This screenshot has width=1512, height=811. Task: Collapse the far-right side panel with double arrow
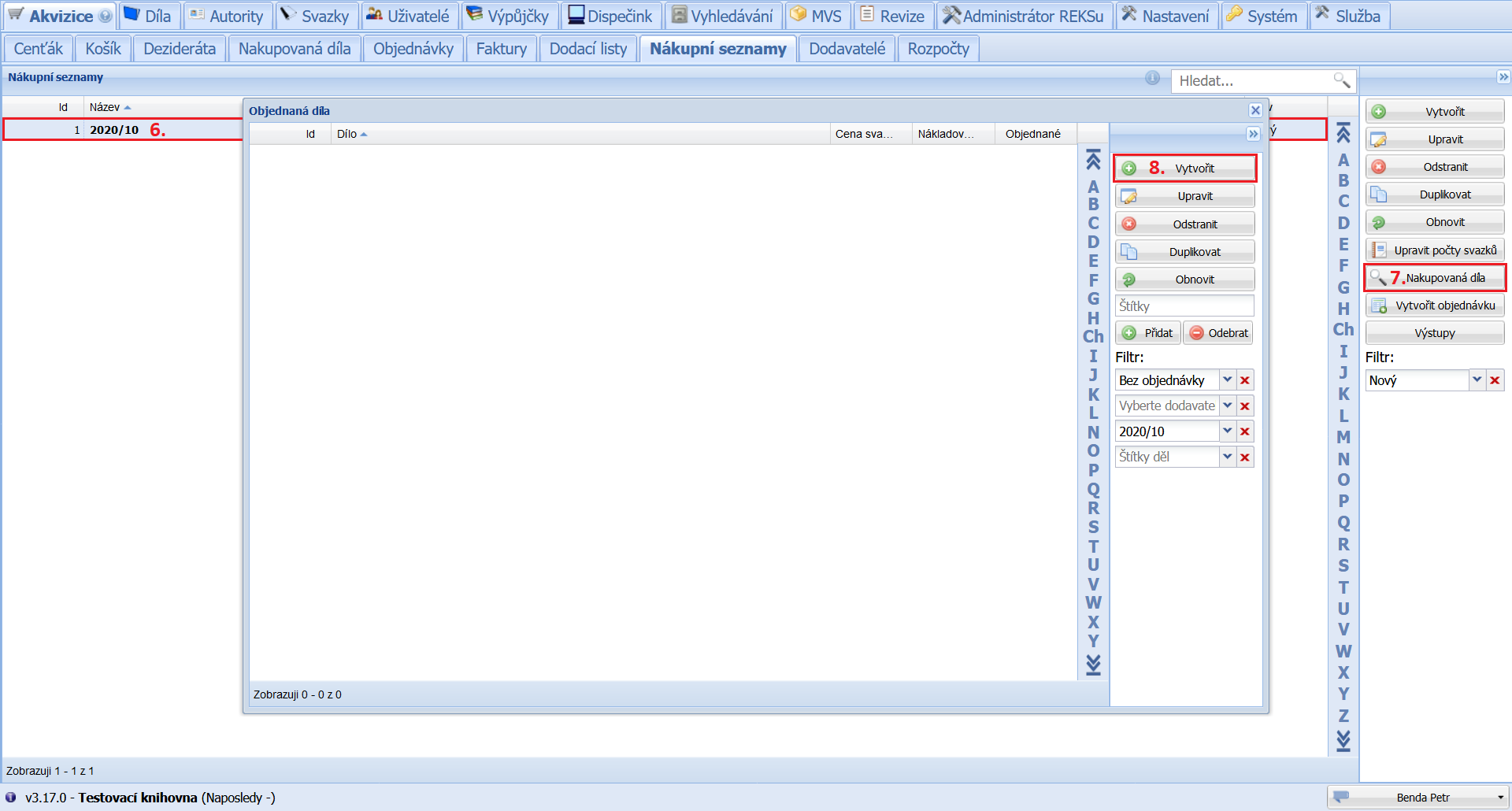tap(1503, 77)
